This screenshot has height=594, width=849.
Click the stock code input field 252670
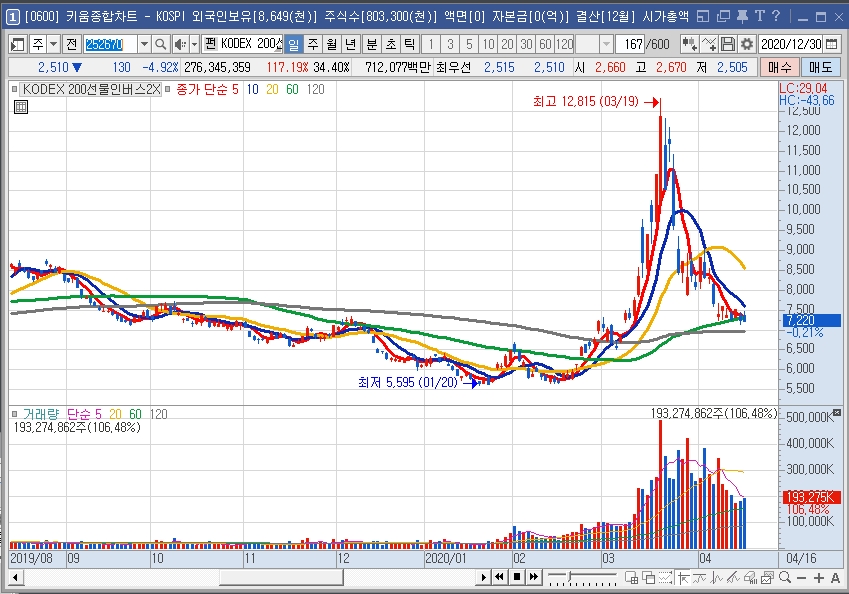click(111, 44)
